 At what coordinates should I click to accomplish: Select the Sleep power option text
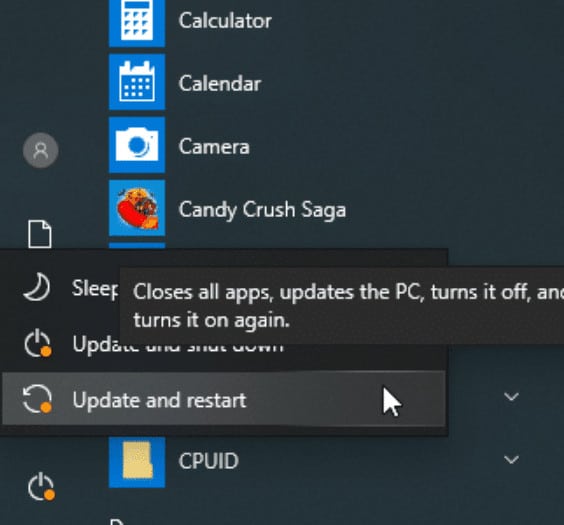click(95, 288)
